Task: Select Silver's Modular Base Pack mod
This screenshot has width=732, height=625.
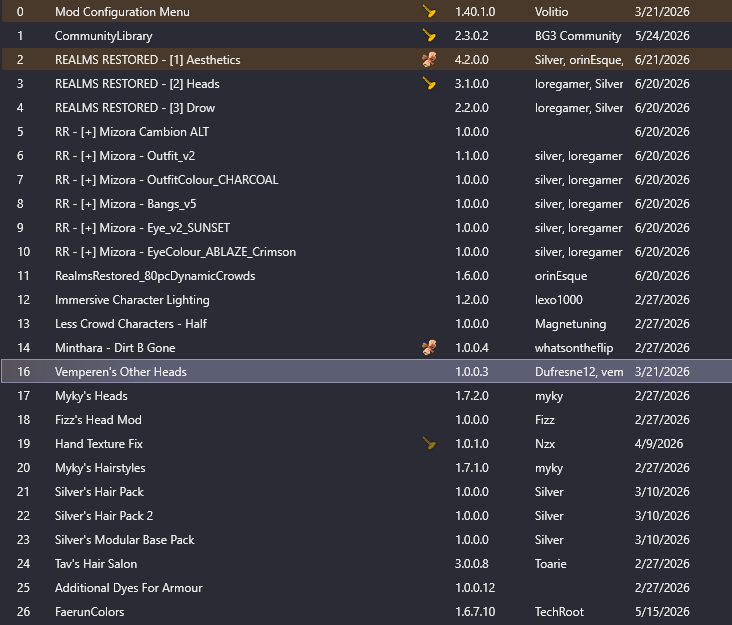Action: point(124,540)
